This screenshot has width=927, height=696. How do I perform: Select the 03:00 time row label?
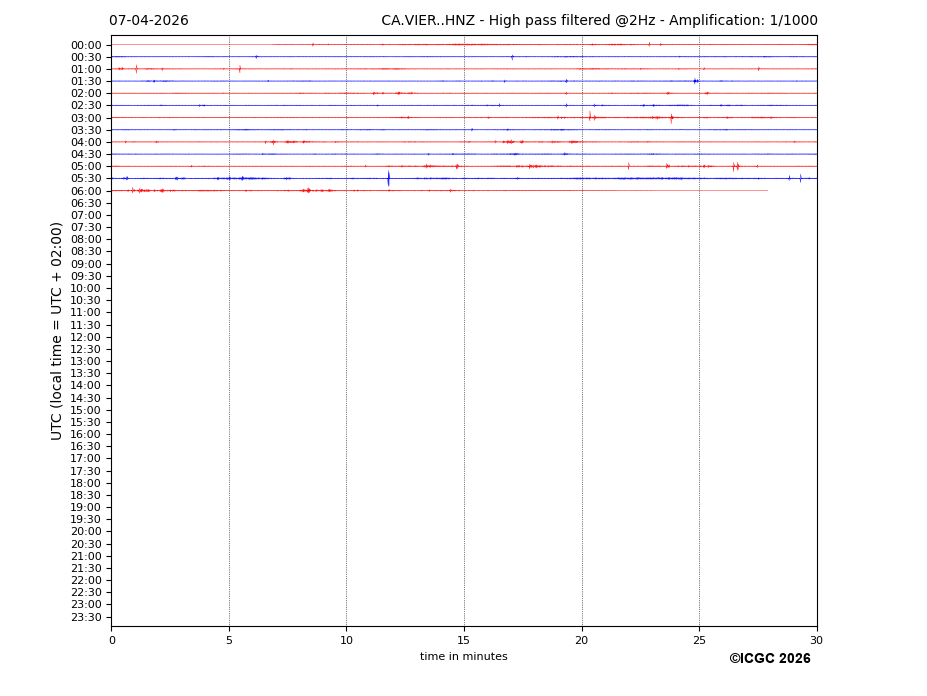point(86,118)
